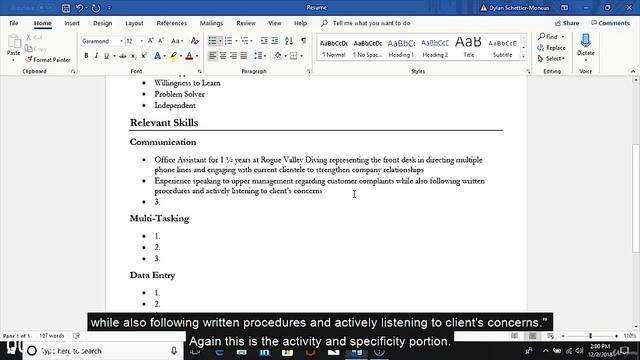Viewport: 640px width, 360px height.
Task: Open Change Case dropdown
Action: (177, 41)
